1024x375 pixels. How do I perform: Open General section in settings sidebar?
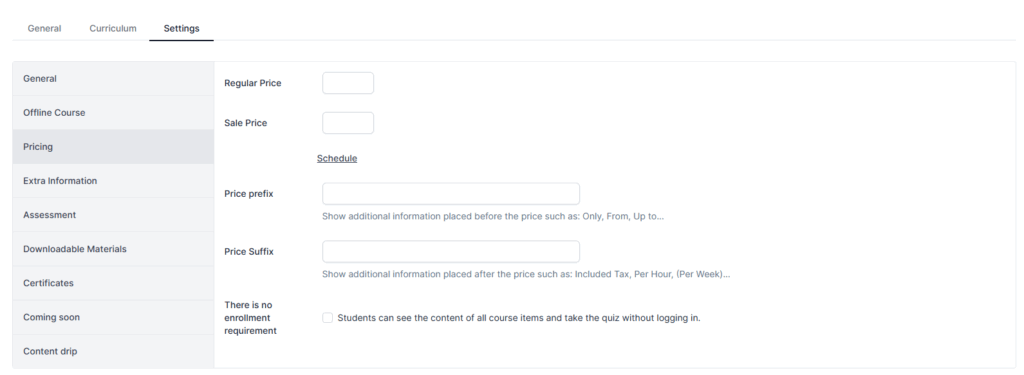(x=113, y=79)
